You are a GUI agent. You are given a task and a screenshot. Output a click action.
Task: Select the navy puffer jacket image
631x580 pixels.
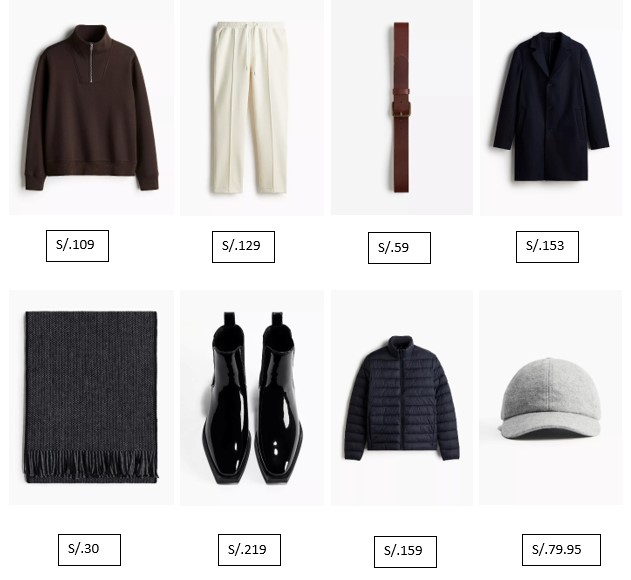tap(402, 397)
